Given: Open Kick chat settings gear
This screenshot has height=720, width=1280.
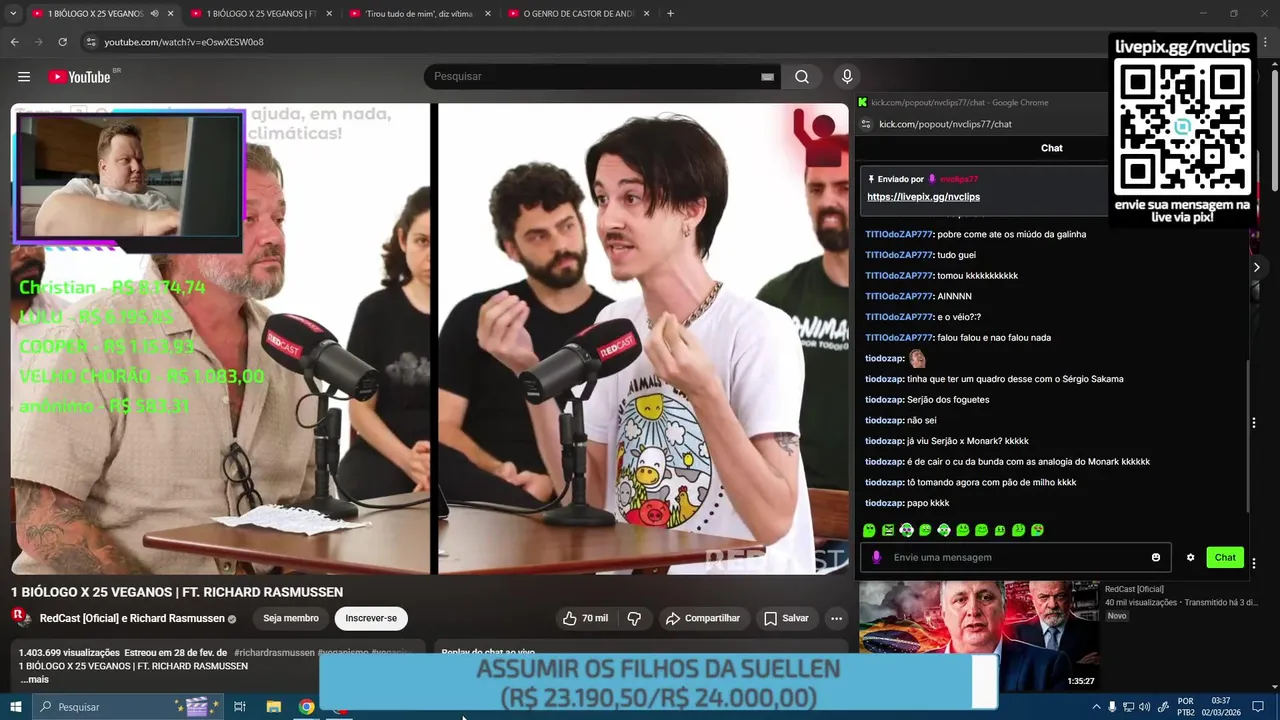Looking at the screenshot, I should pyautogui.click(x=1190, y=558).
